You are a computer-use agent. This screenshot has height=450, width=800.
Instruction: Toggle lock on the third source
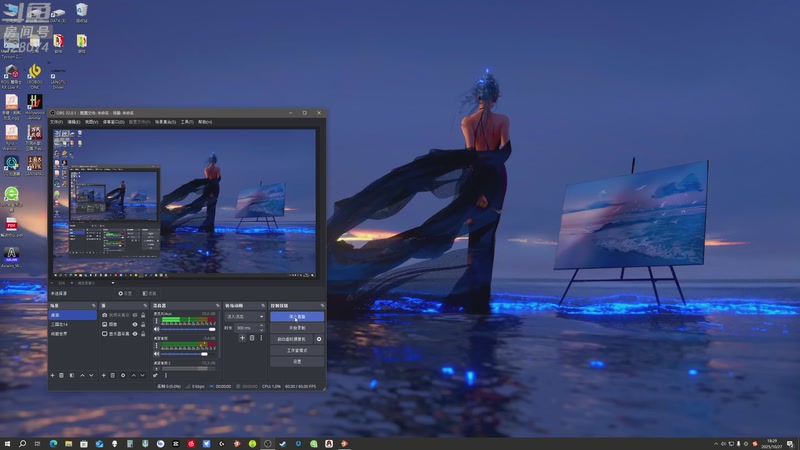143,334
